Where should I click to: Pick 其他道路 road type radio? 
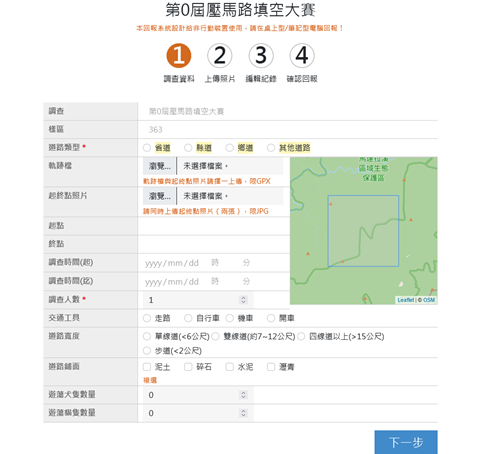click(271, 148)
